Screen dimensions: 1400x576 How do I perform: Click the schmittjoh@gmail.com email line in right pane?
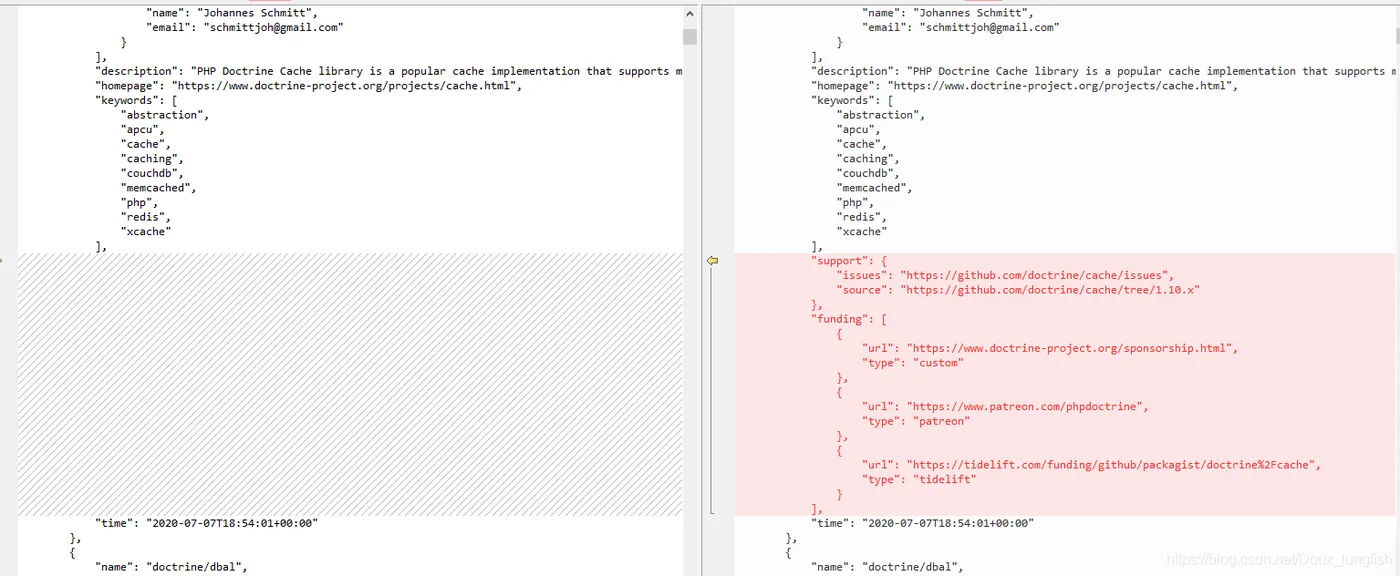click(960, 28)
